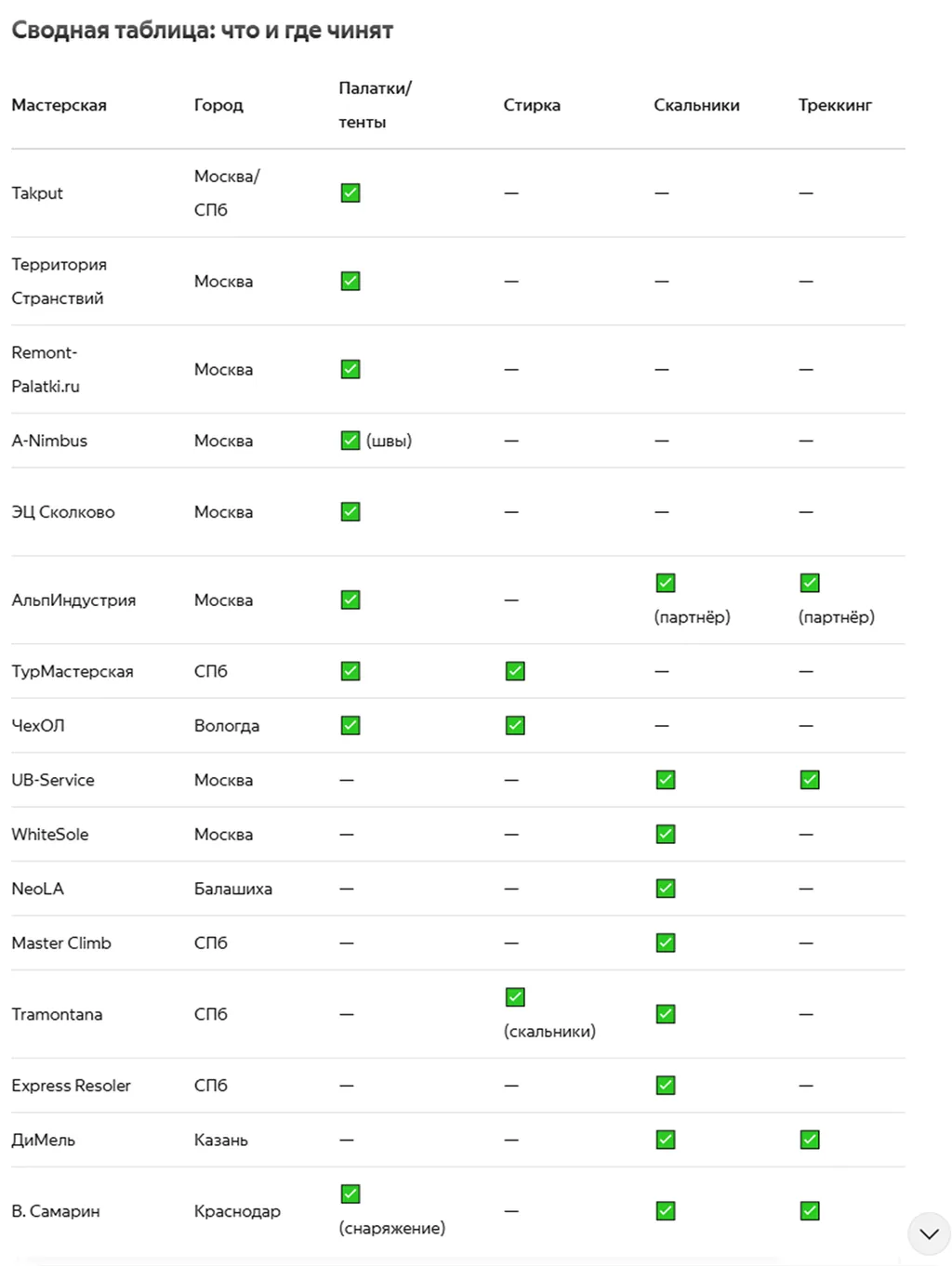Click ДиМель checkmark in Треккинг column
This screenshot has width=952, height=1266.
(810, 1140)
